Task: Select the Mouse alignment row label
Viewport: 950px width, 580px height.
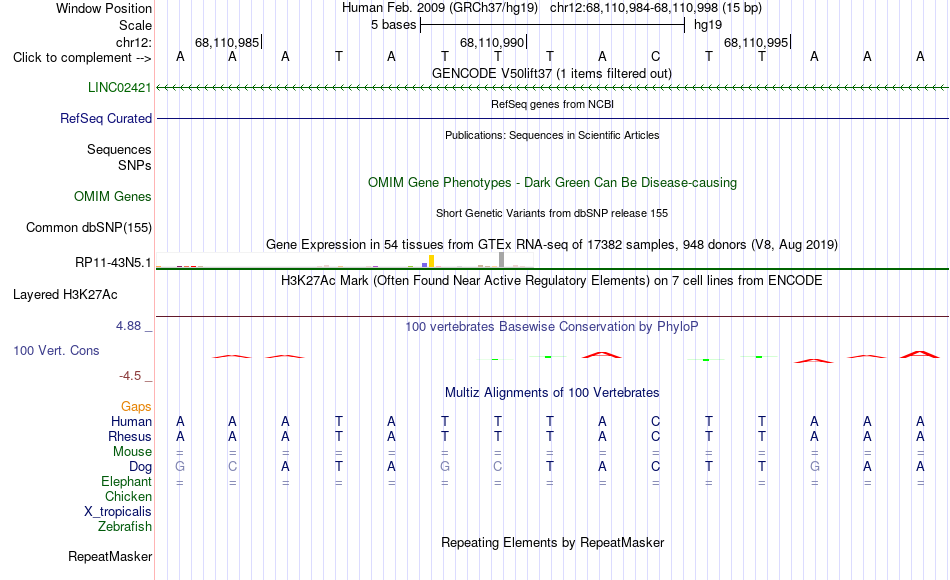Action: [x=133, y=452]
